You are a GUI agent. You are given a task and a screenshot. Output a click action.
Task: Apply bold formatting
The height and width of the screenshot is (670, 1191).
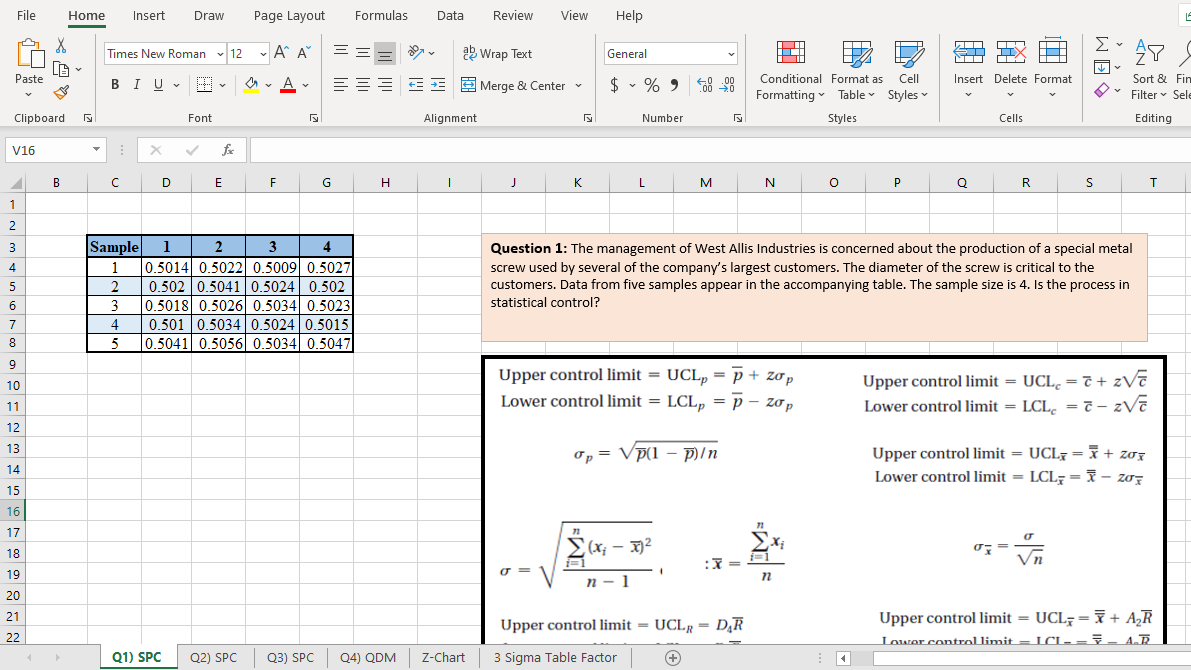pos(114,84)
